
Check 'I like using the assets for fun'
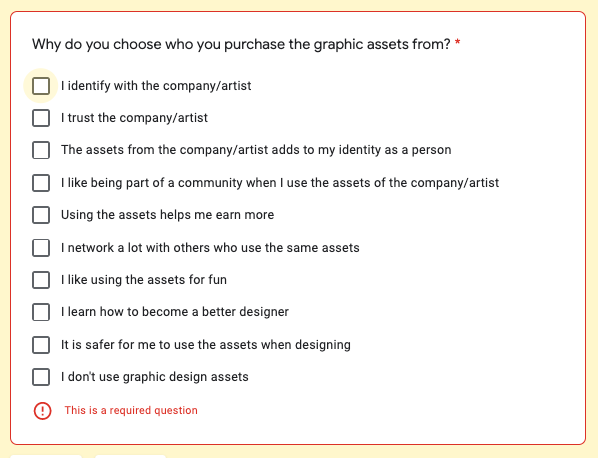[x=41, y=280]
